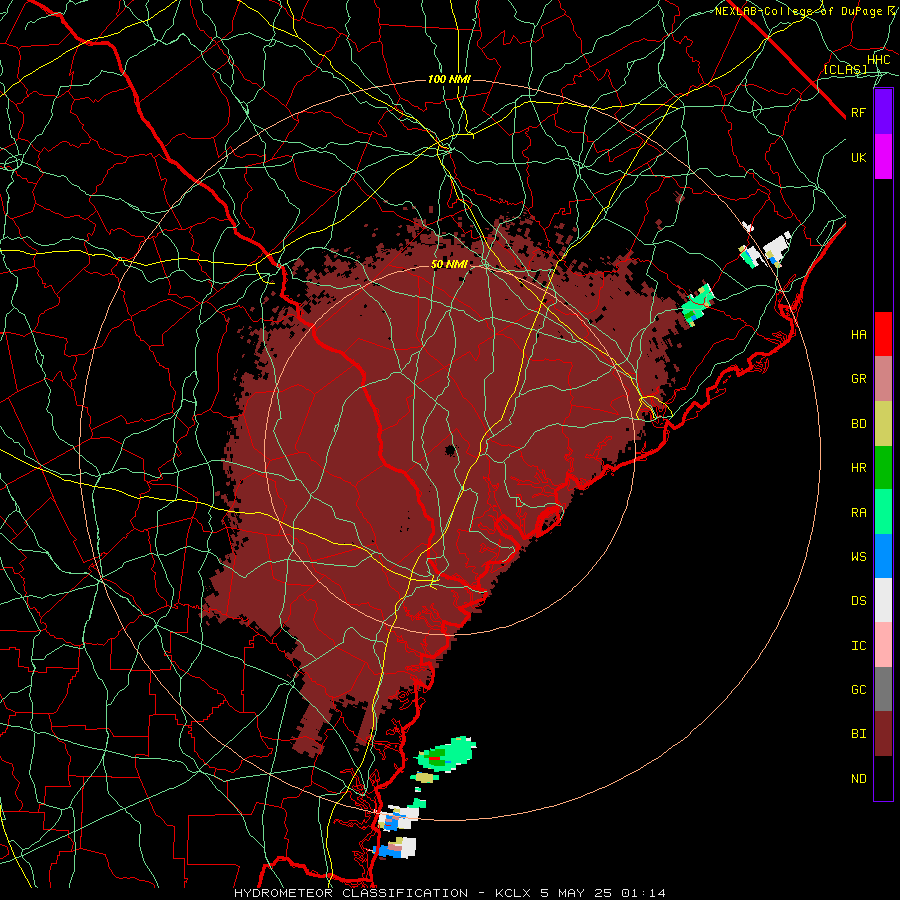Image resolution: width=900 pixels, height=900 pixels.
Task: Click the UK legend label
Action: point(858,157)
